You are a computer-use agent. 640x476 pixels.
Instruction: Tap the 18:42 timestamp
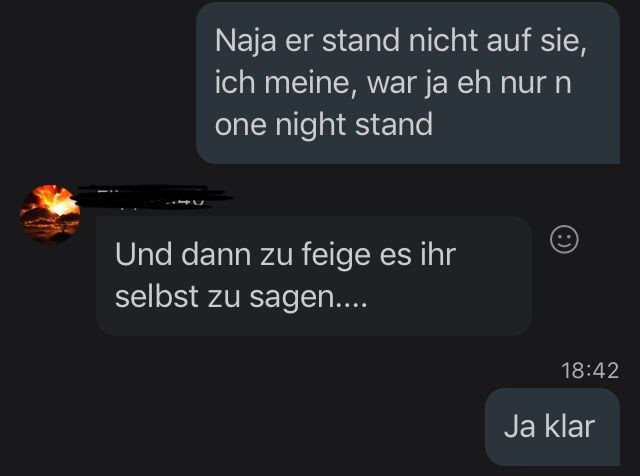(590, 371)
